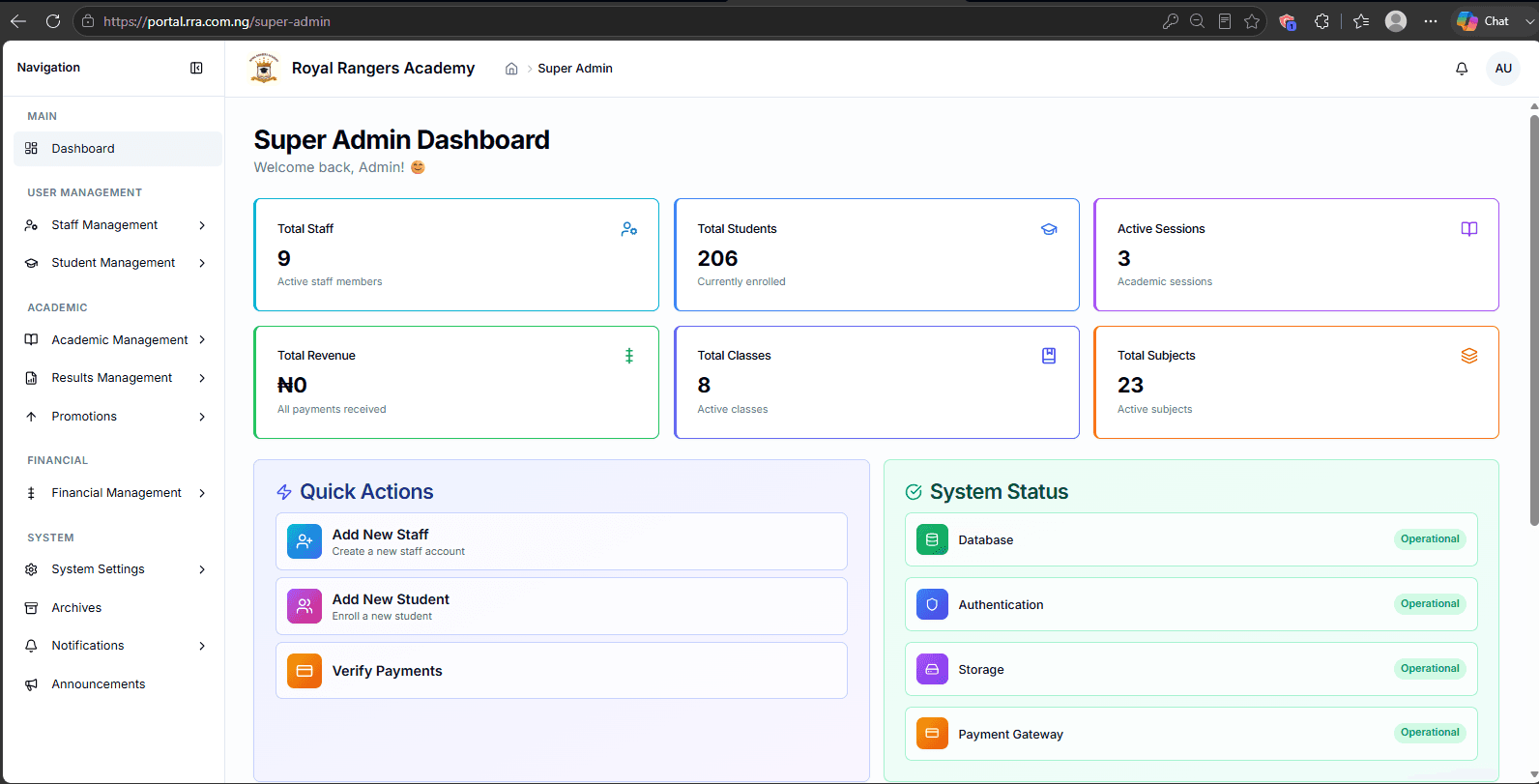Bookmark page with the star icon

click(1252, 21)
